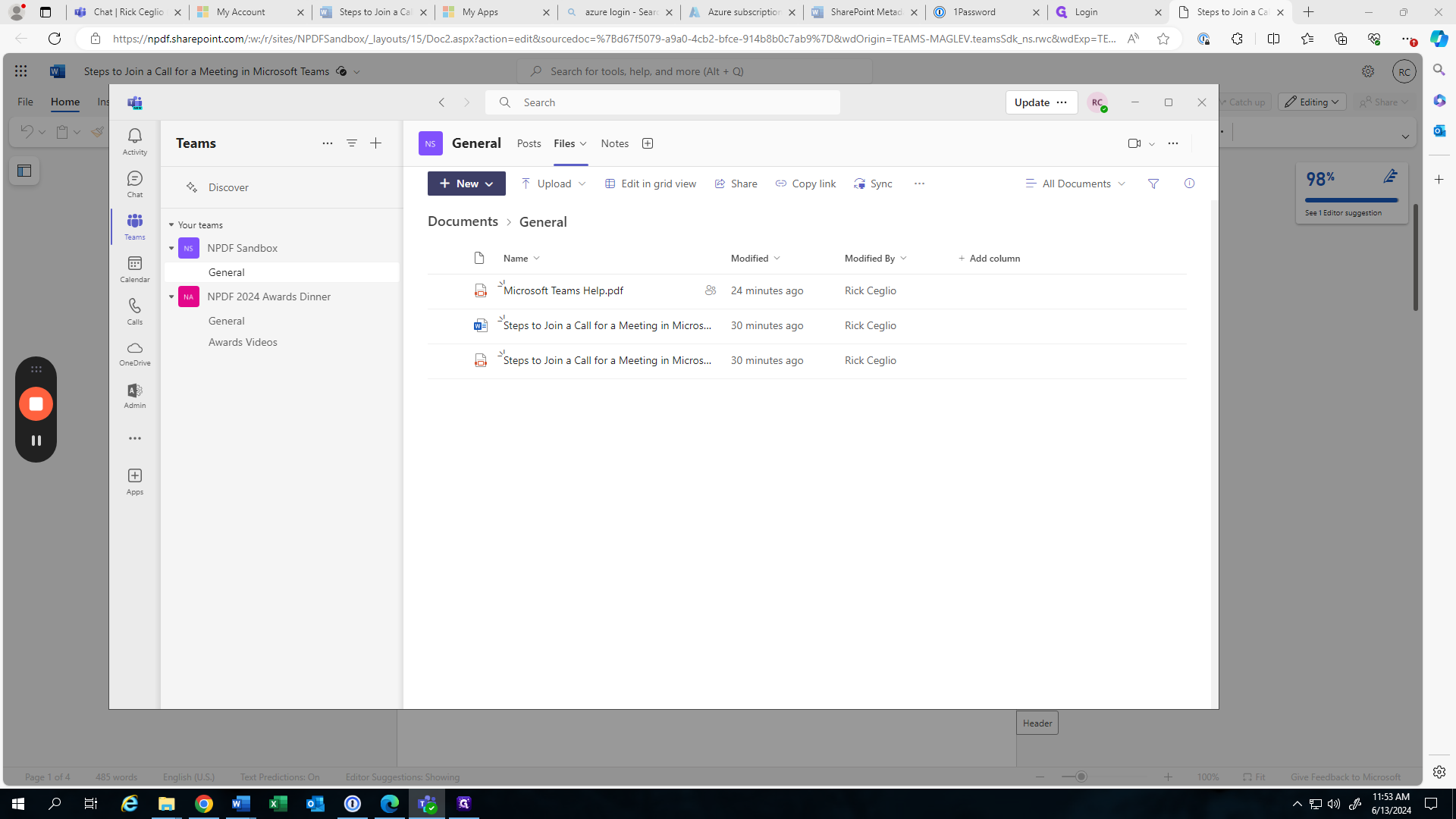Open Word app launcher waffle
The width and height of the screenshot is (1456, 819).
pyautogui.click(x=20, y=71)
